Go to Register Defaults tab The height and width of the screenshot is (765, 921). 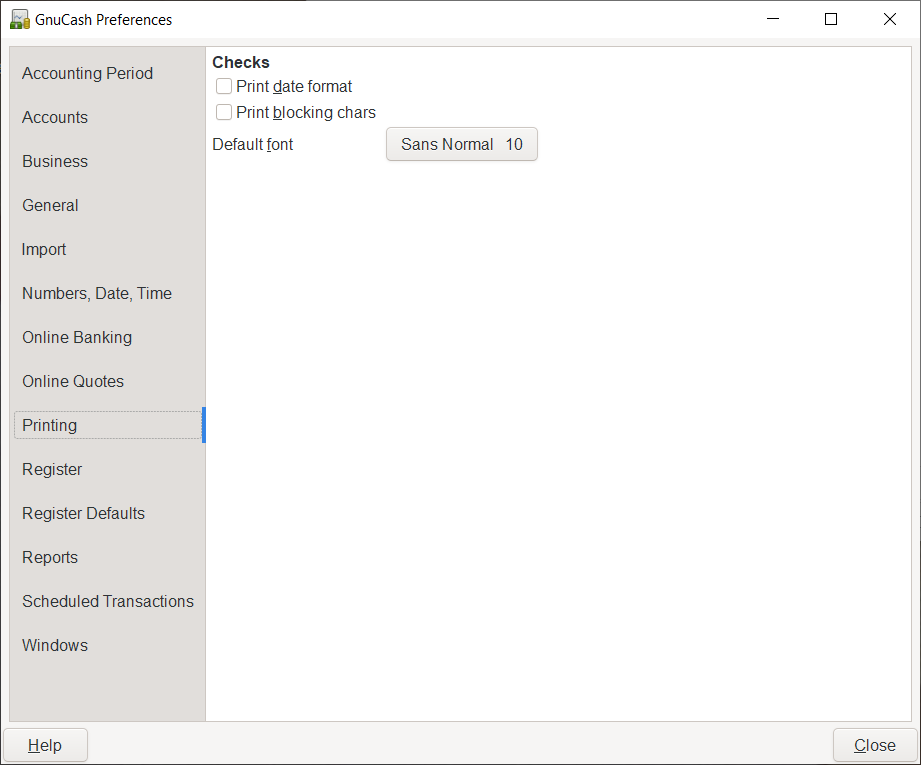(83, 513)
